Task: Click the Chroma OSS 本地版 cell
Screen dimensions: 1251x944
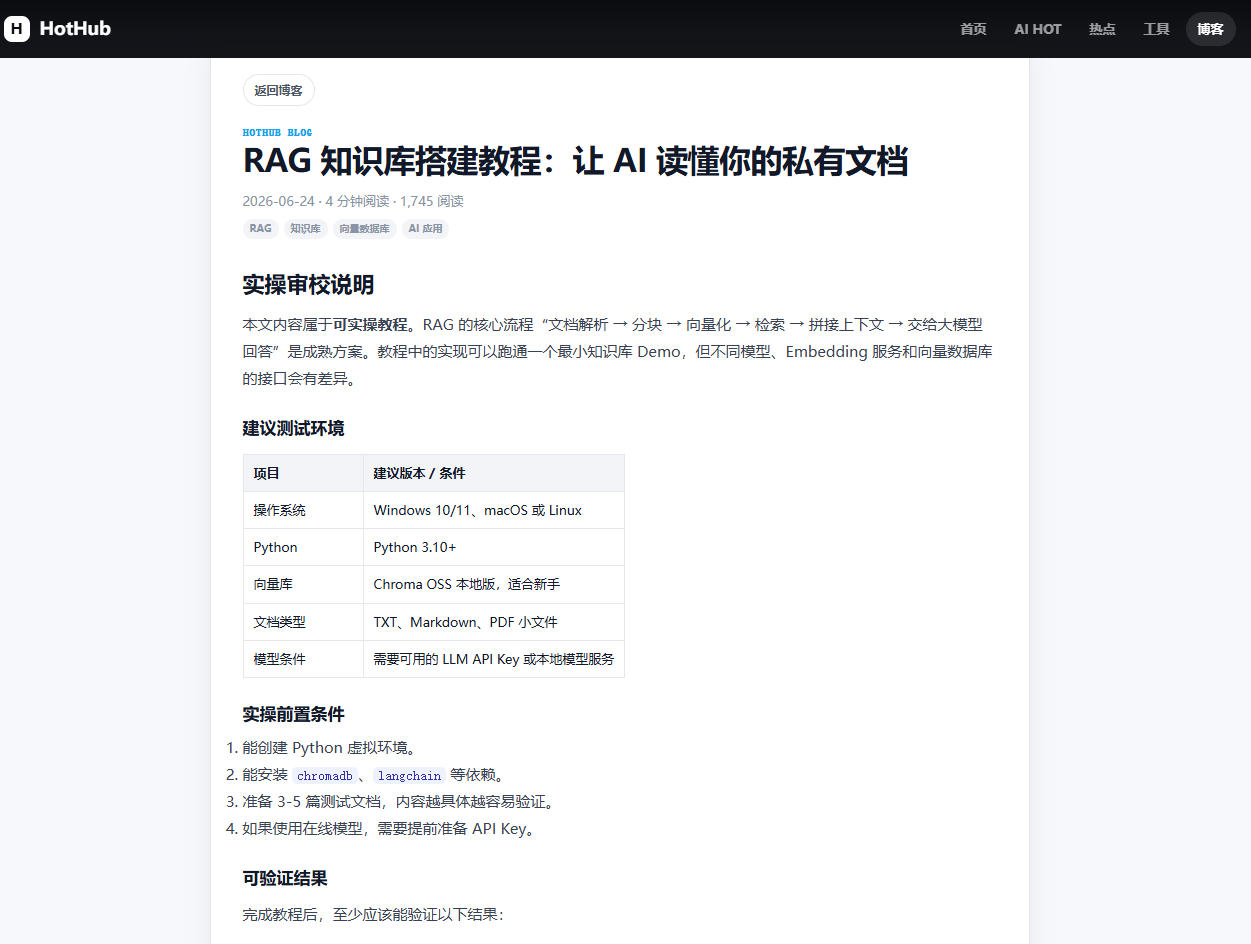Action: [494, 584]
